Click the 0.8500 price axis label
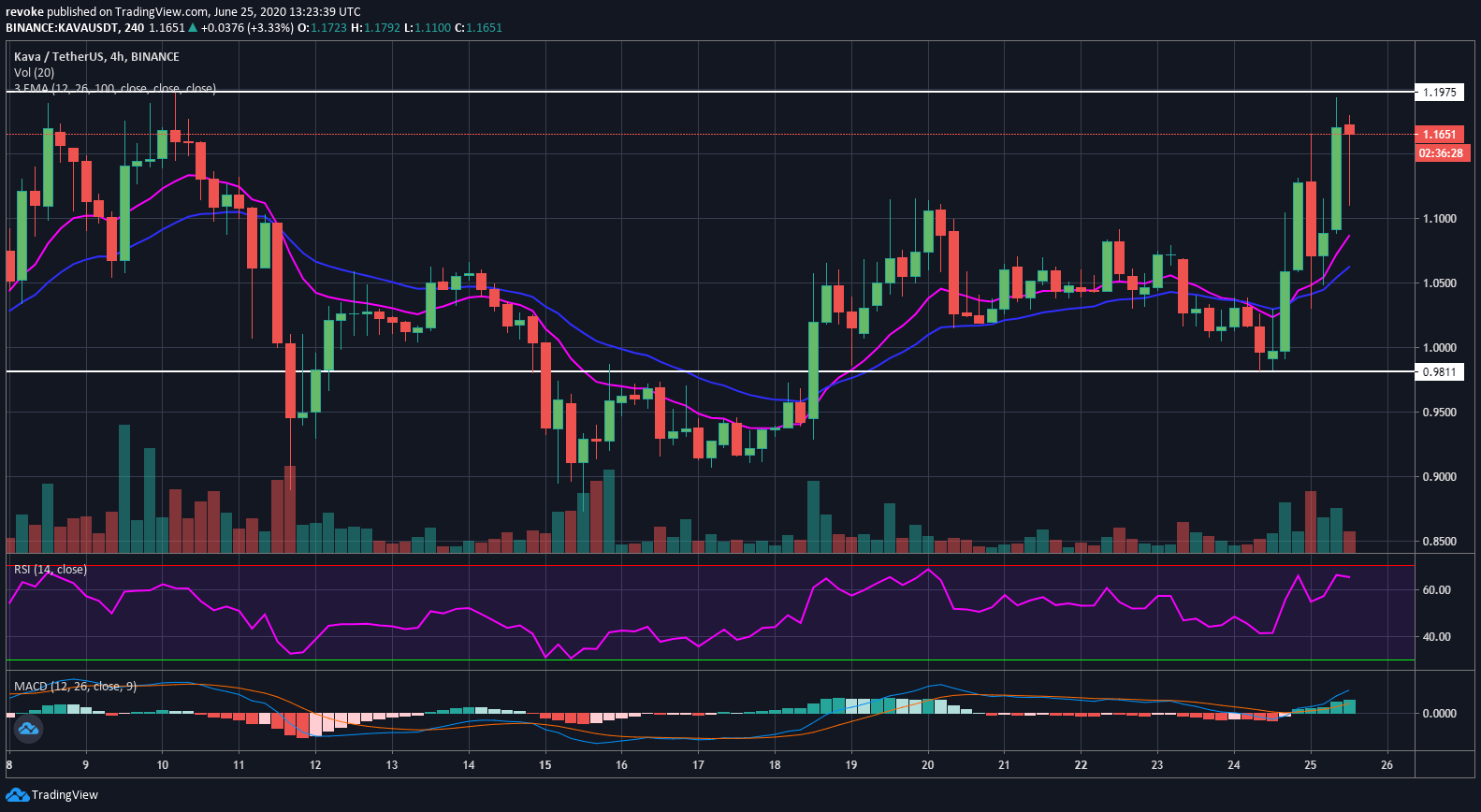The height and width of the screenshot is (812, 1481). tap(1440, 542)
